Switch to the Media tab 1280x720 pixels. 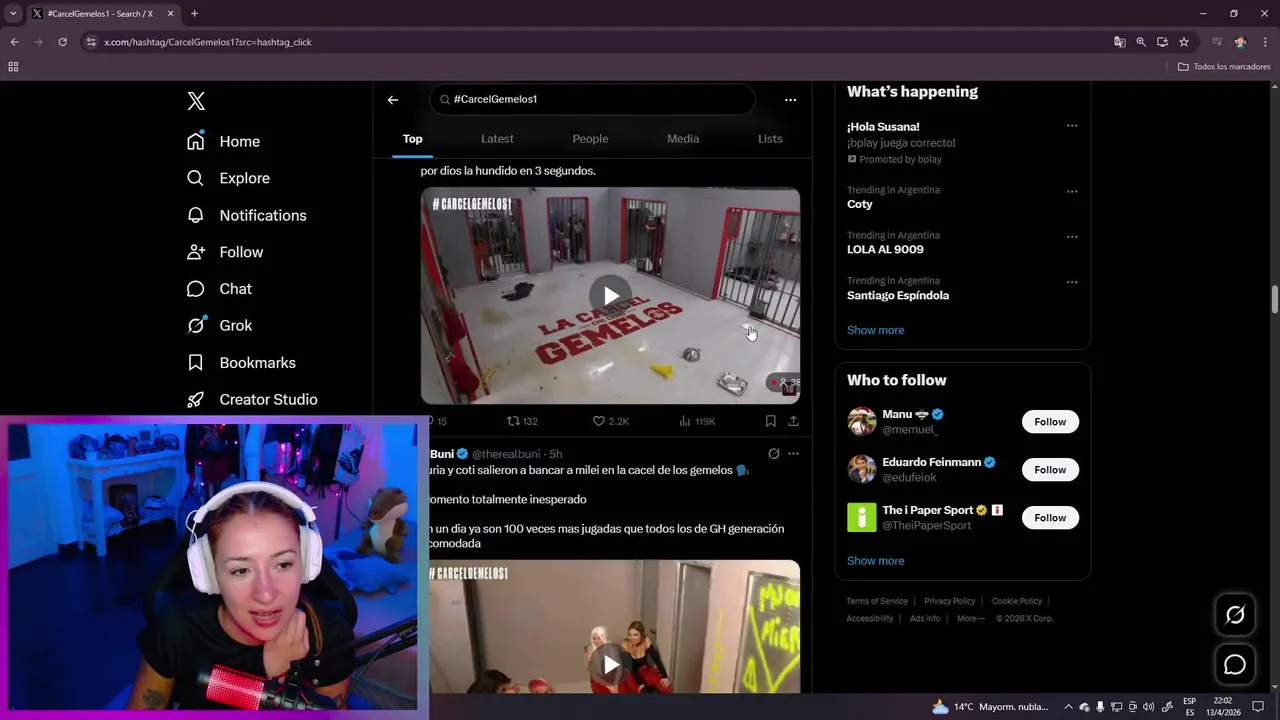pyautogui.click(x=683, y=139)
